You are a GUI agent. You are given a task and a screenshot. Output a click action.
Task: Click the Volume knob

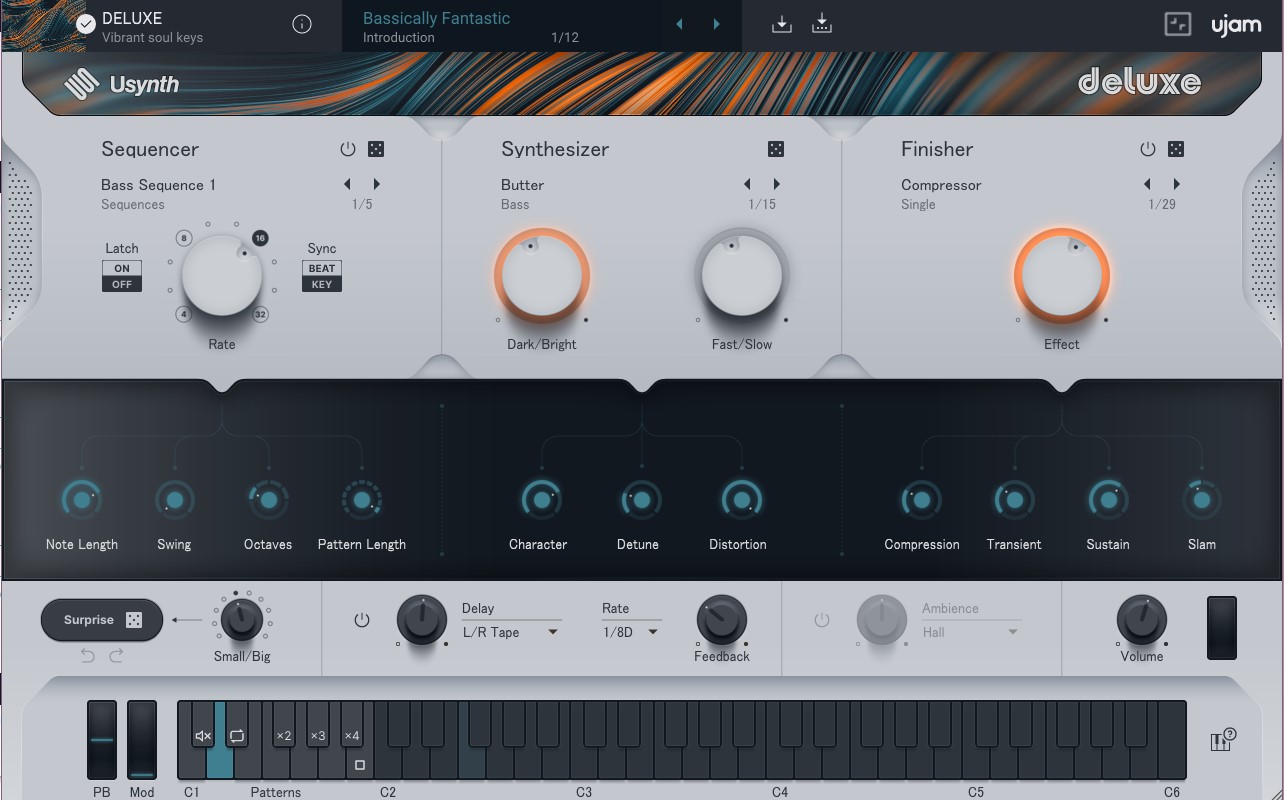[1141, 620]
